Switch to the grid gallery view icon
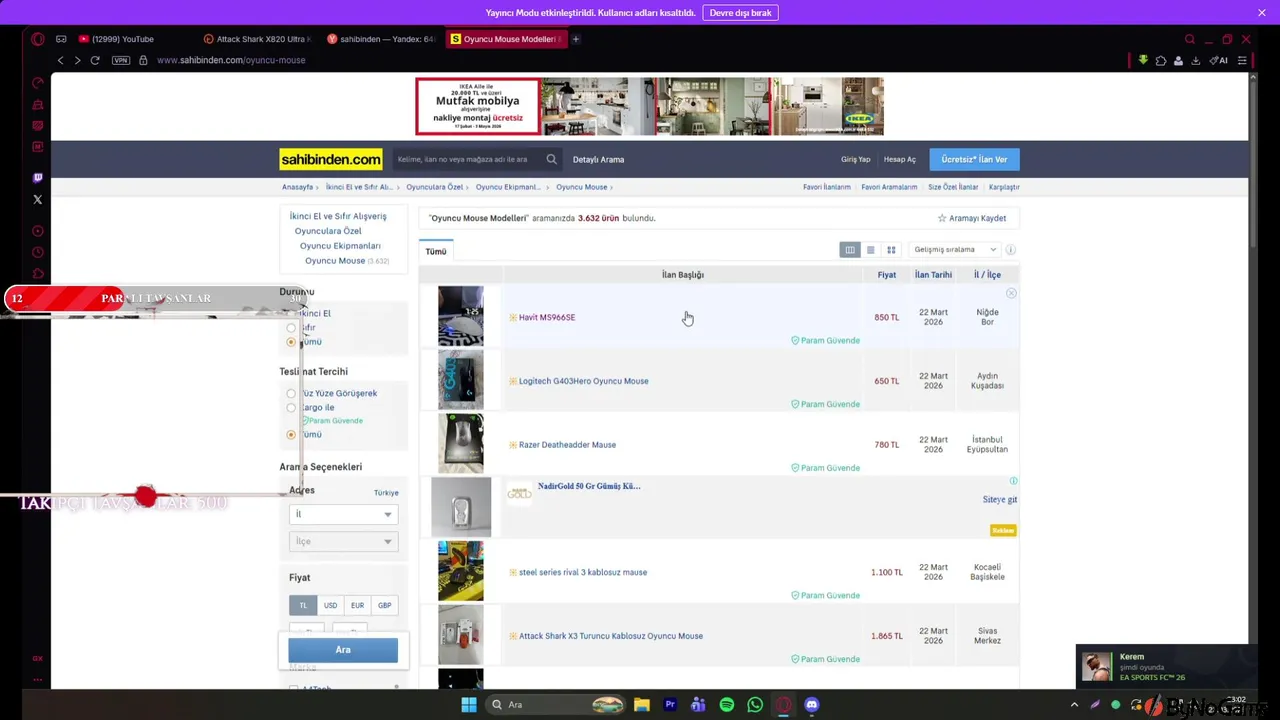 (891, 250)
